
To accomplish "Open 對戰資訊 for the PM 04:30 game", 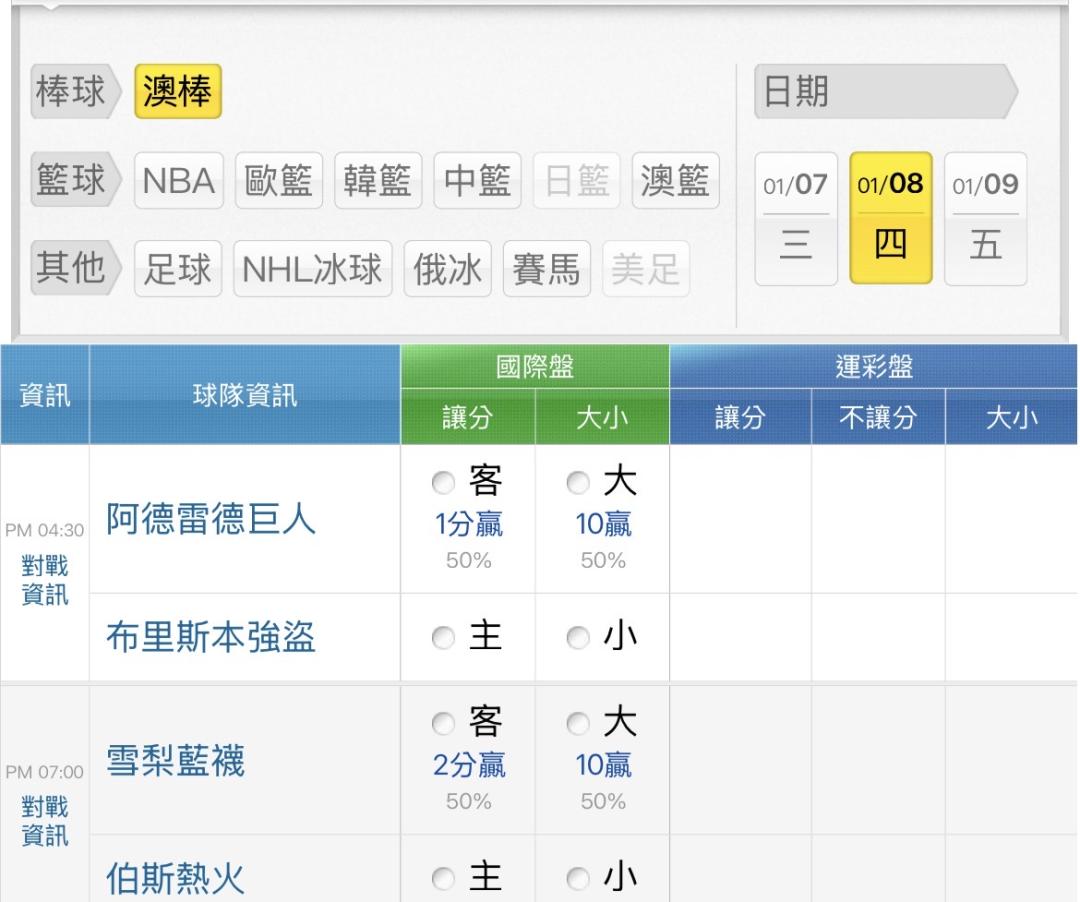I will [44, 580].
